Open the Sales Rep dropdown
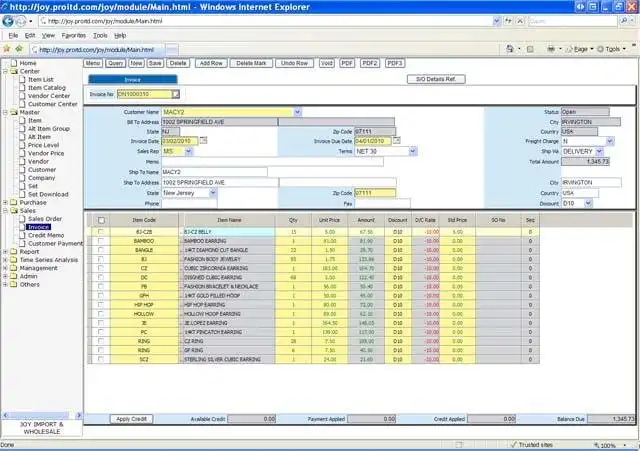This screenshot has width=640, height=451. pyautogui.click(x=188, y=151)
